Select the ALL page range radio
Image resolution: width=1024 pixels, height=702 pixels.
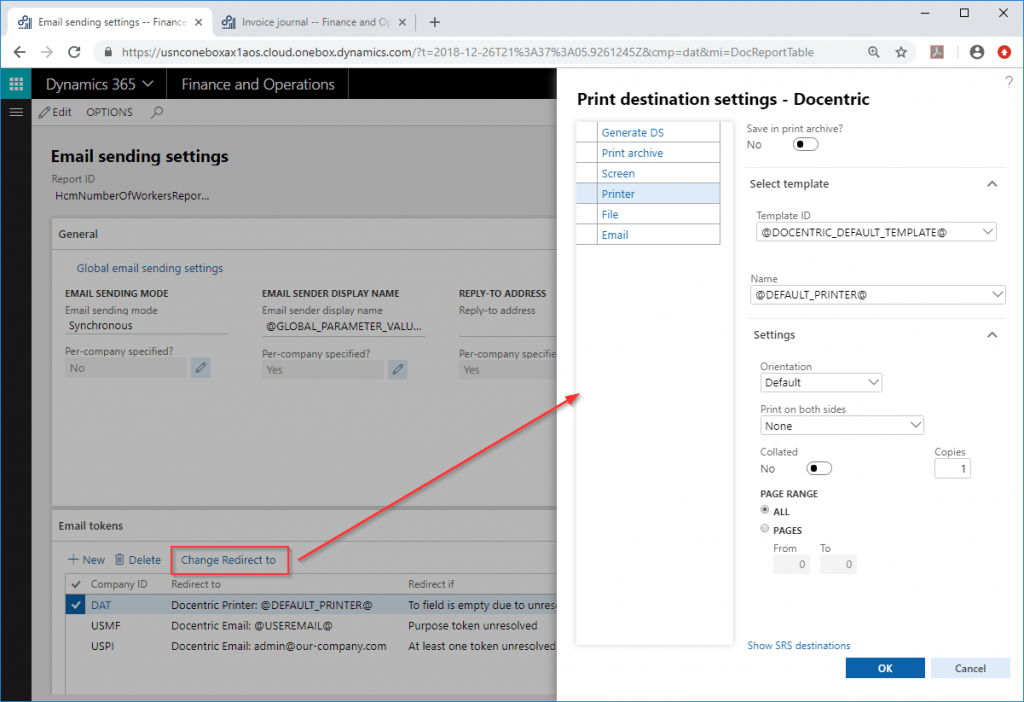(765, 509)
